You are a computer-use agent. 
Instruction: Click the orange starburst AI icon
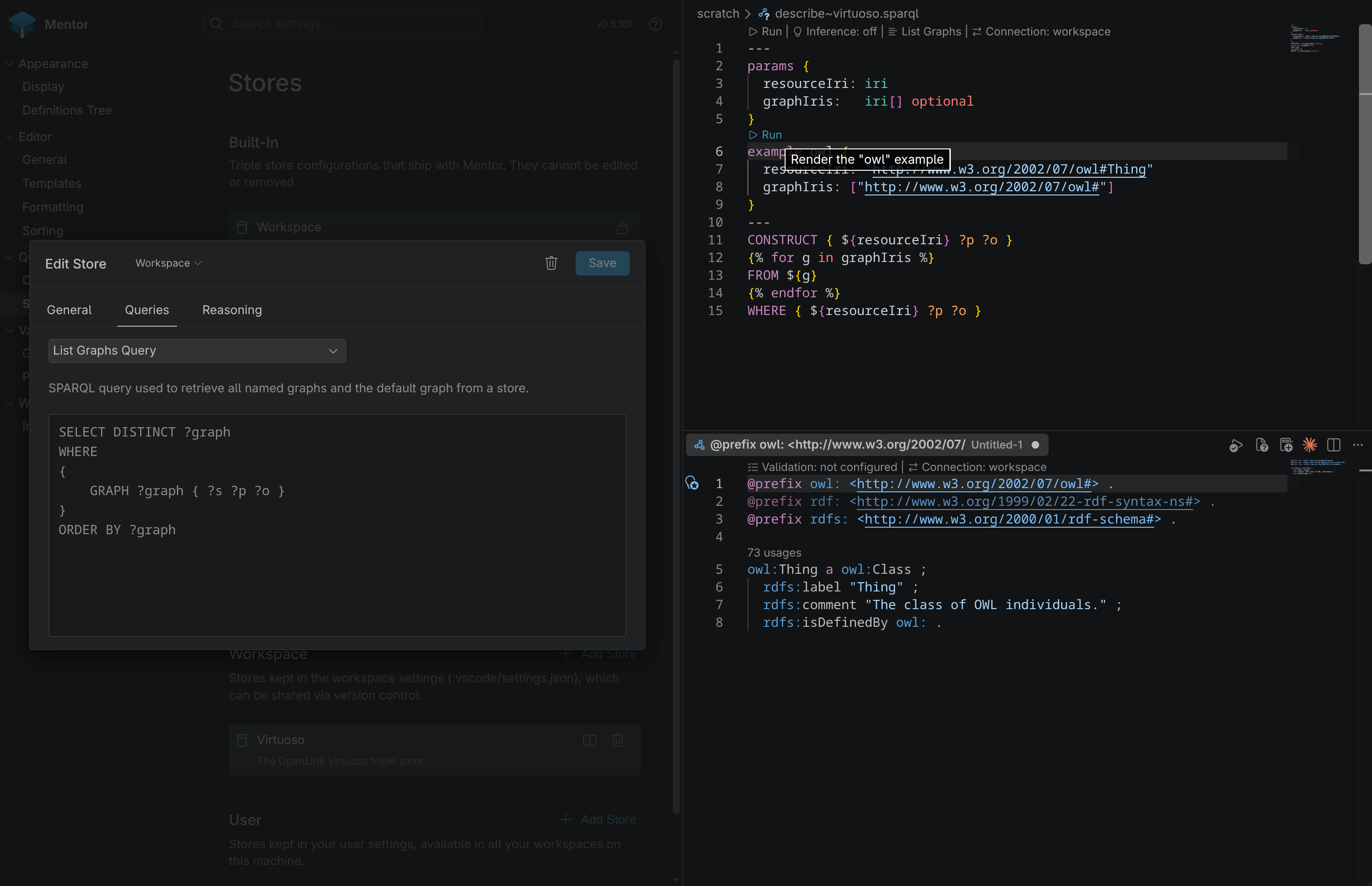click(1310, 445)
